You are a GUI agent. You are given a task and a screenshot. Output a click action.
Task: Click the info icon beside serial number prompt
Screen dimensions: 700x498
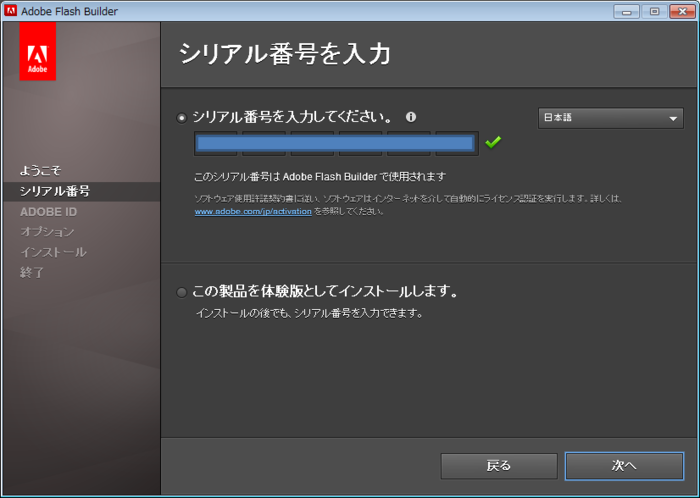pos(411,117)
